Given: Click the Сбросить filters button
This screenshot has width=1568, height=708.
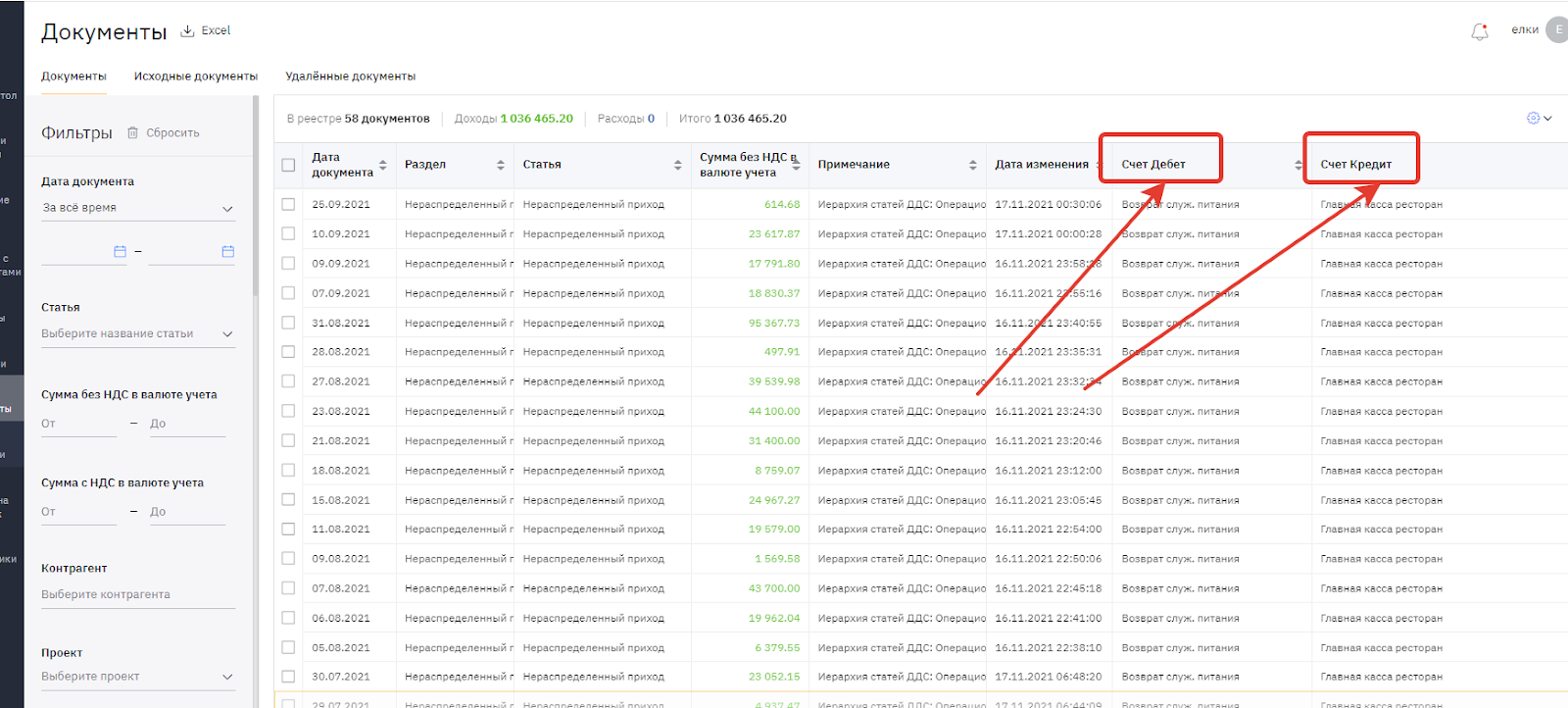Looking at the screenshot, I should click(x=172, y=133).
